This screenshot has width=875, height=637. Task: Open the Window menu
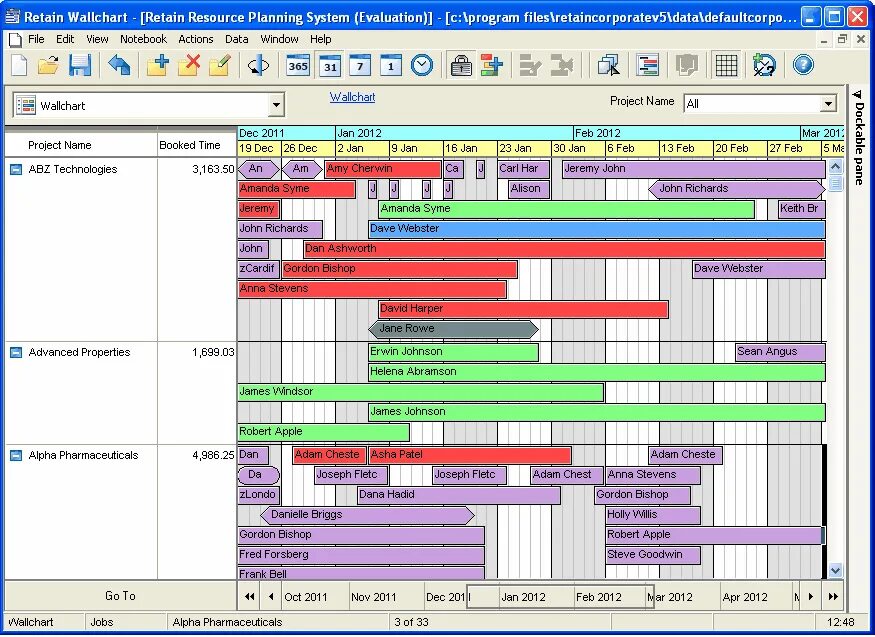pos(280,40)
